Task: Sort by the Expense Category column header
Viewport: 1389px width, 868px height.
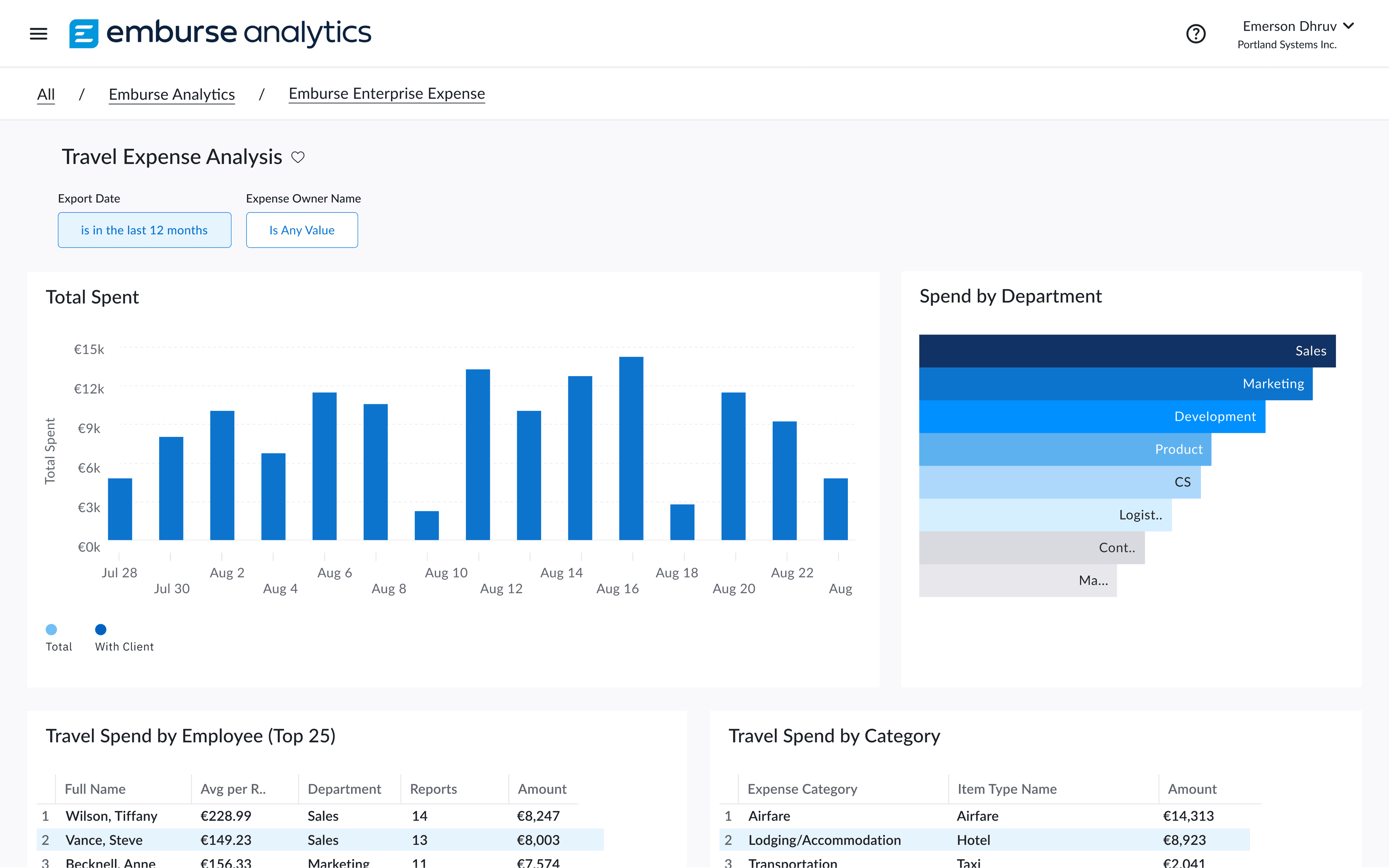Action: 802,789
